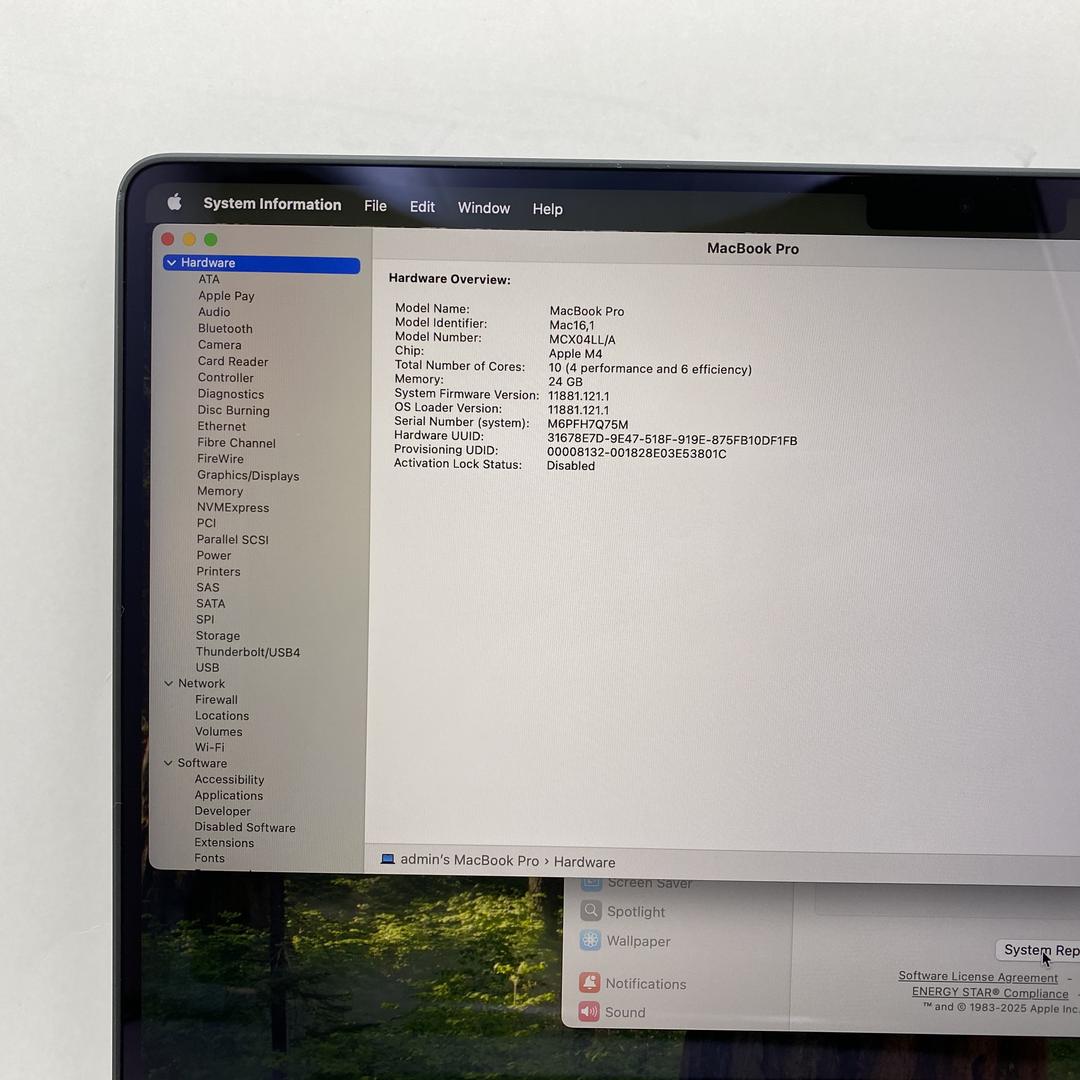
Task: Select Locations under Network
Action: point(222,716)
